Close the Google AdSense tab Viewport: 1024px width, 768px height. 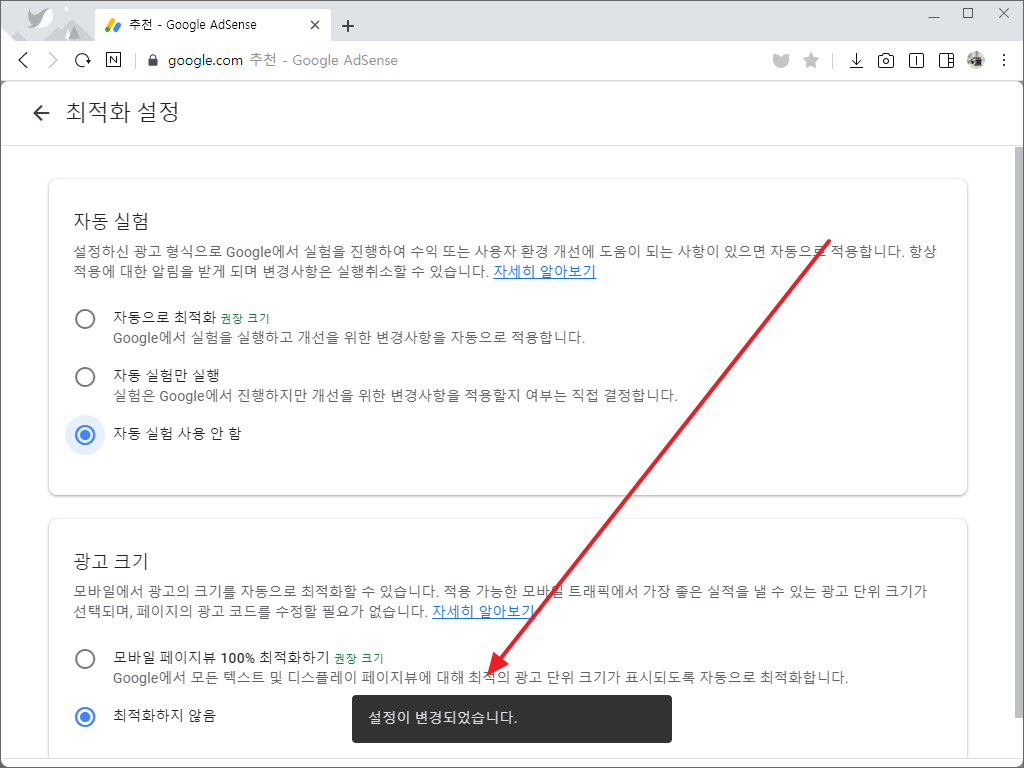point(315,25)
